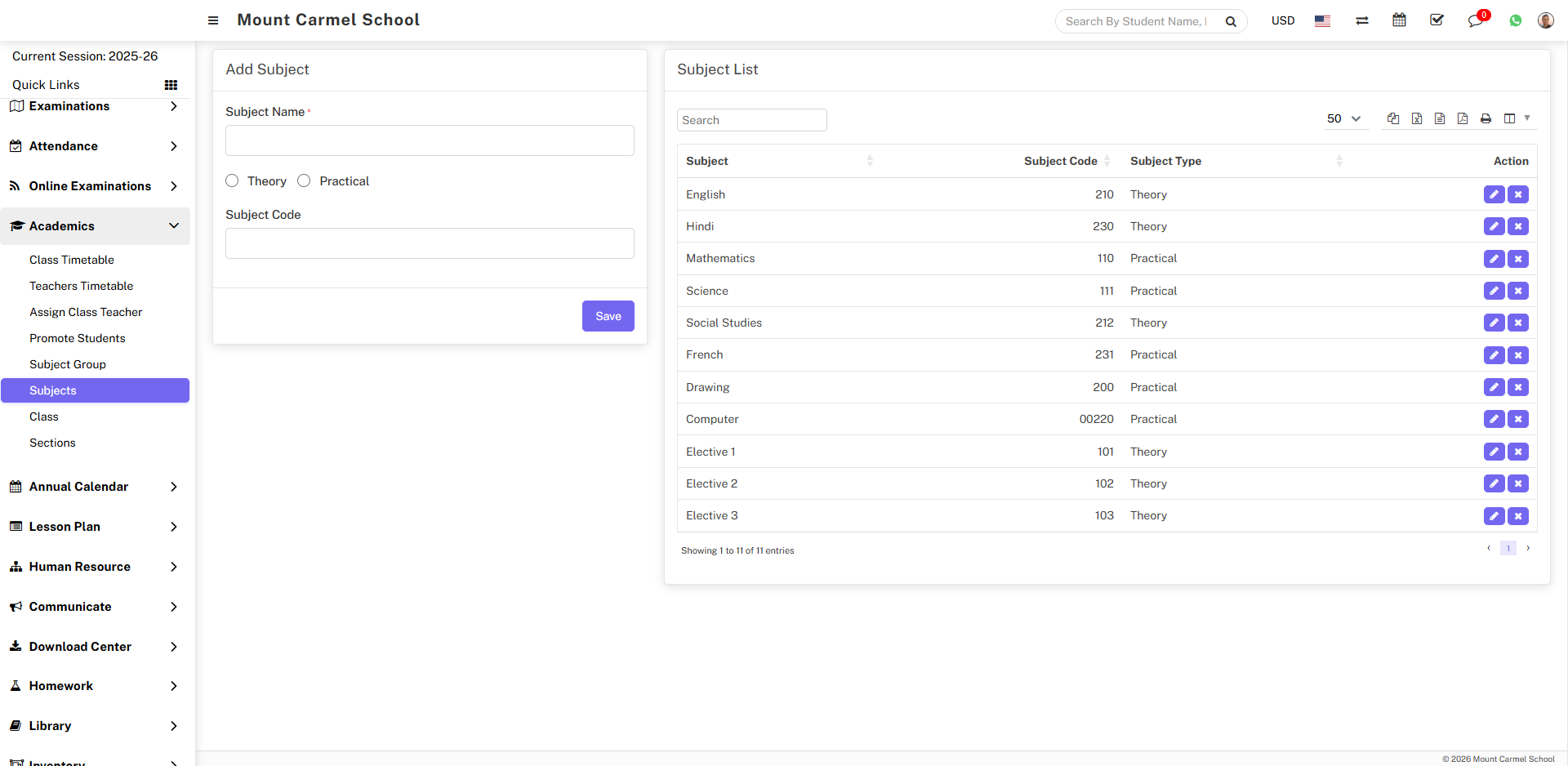
Task: Click the Save button
Action: click(x=608, y=316)
